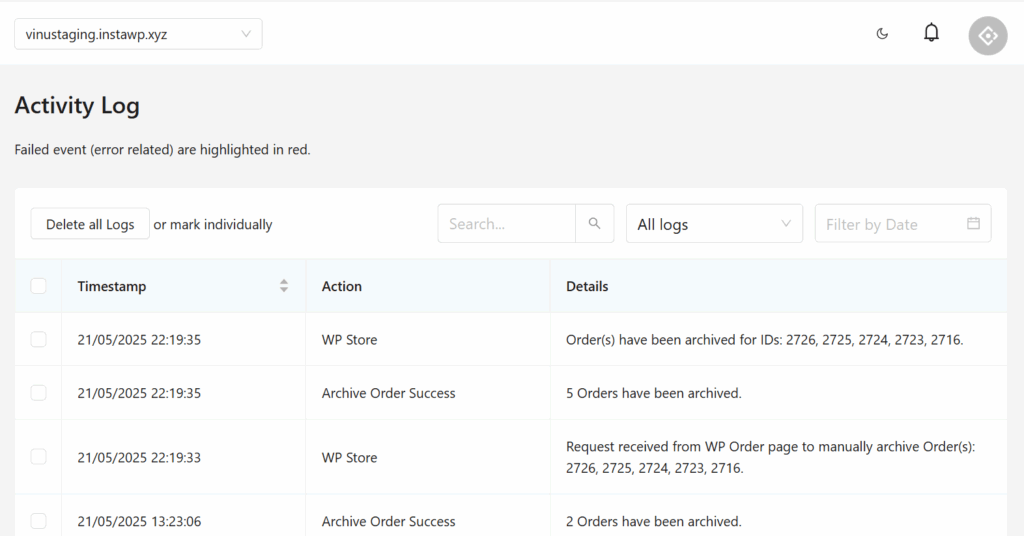Toggle select-all checkbox in table header
Image resolution: width=1024 pixels, height=536 pixels.
coord(38,286)
